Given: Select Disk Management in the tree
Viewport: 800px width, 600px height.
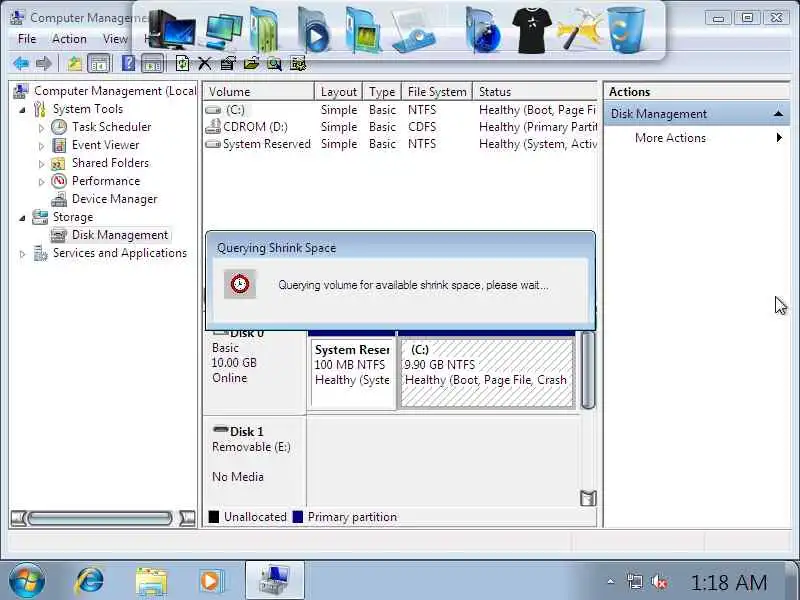Looking at the screenshot, I should pos(119,235).
